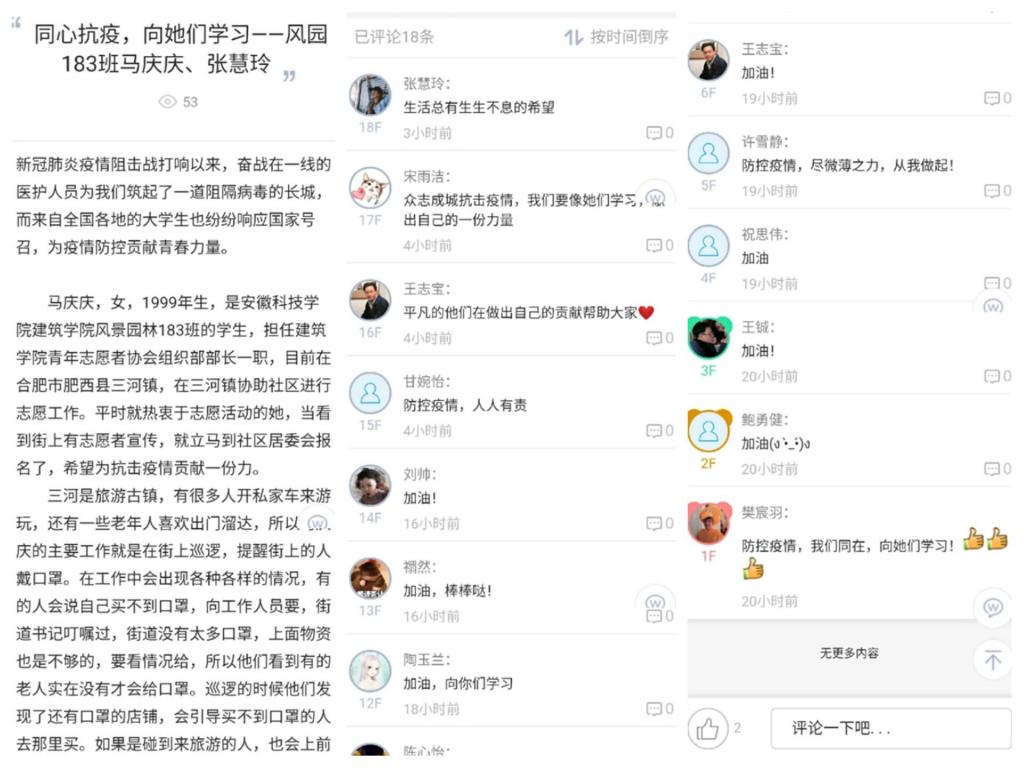Click the thumbs-up like icon at bottom

(707, 728)
